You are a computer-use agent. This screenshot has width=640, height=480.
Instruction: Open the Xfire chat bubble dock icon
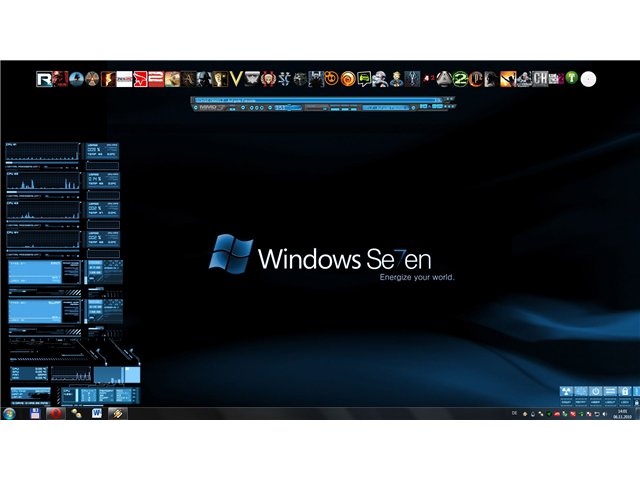(364, 79)
